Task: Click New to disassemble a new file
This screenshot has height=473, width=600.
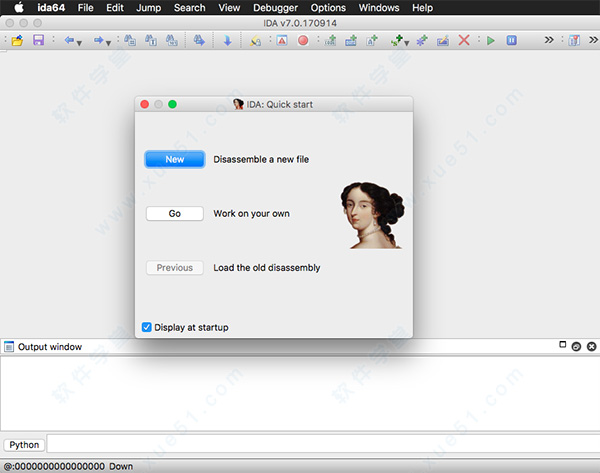Action: pyautogui.click(x=174, y=159)
